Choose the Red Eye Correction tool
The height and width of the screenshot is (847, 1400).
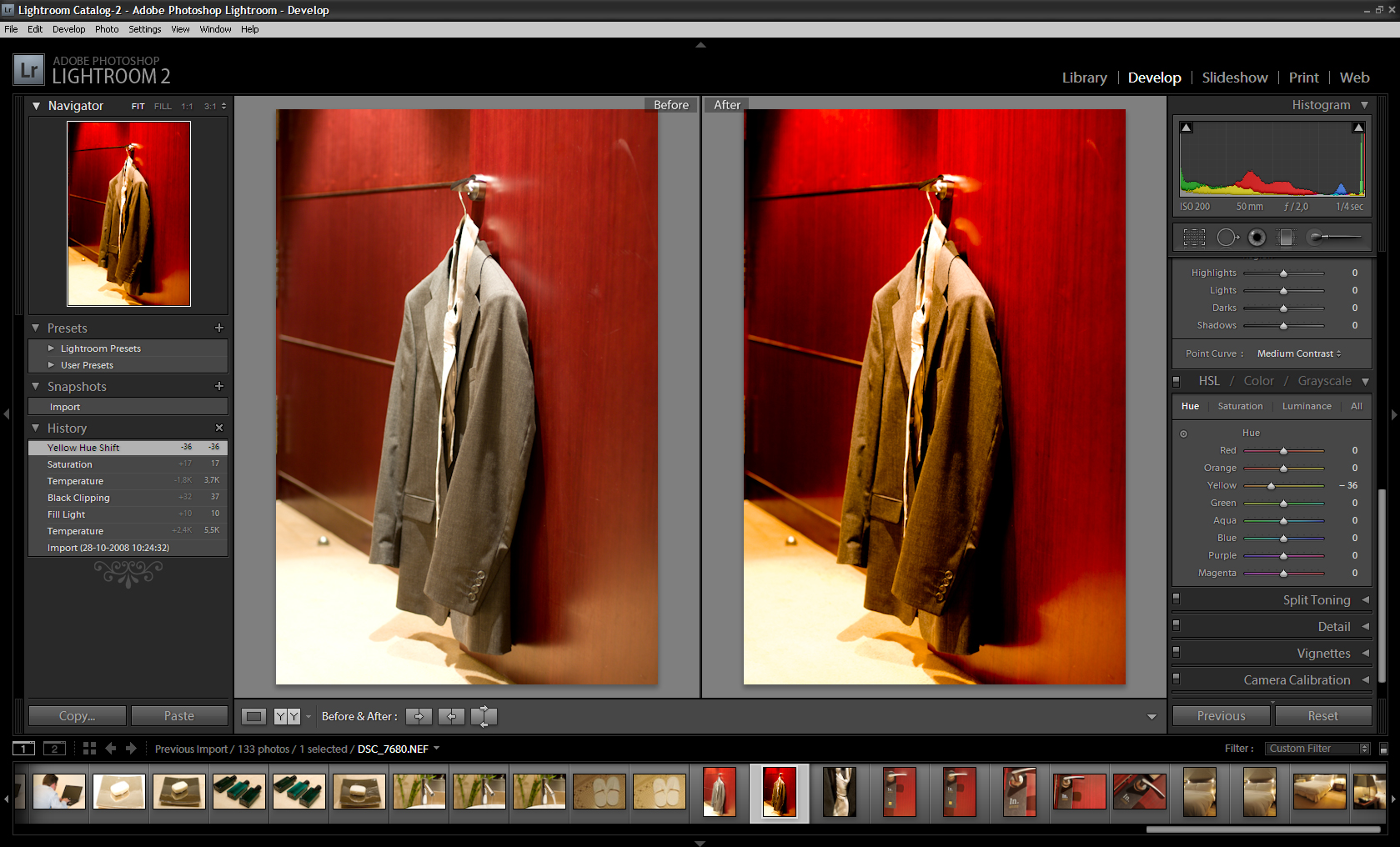click(x=1257, y=238)
